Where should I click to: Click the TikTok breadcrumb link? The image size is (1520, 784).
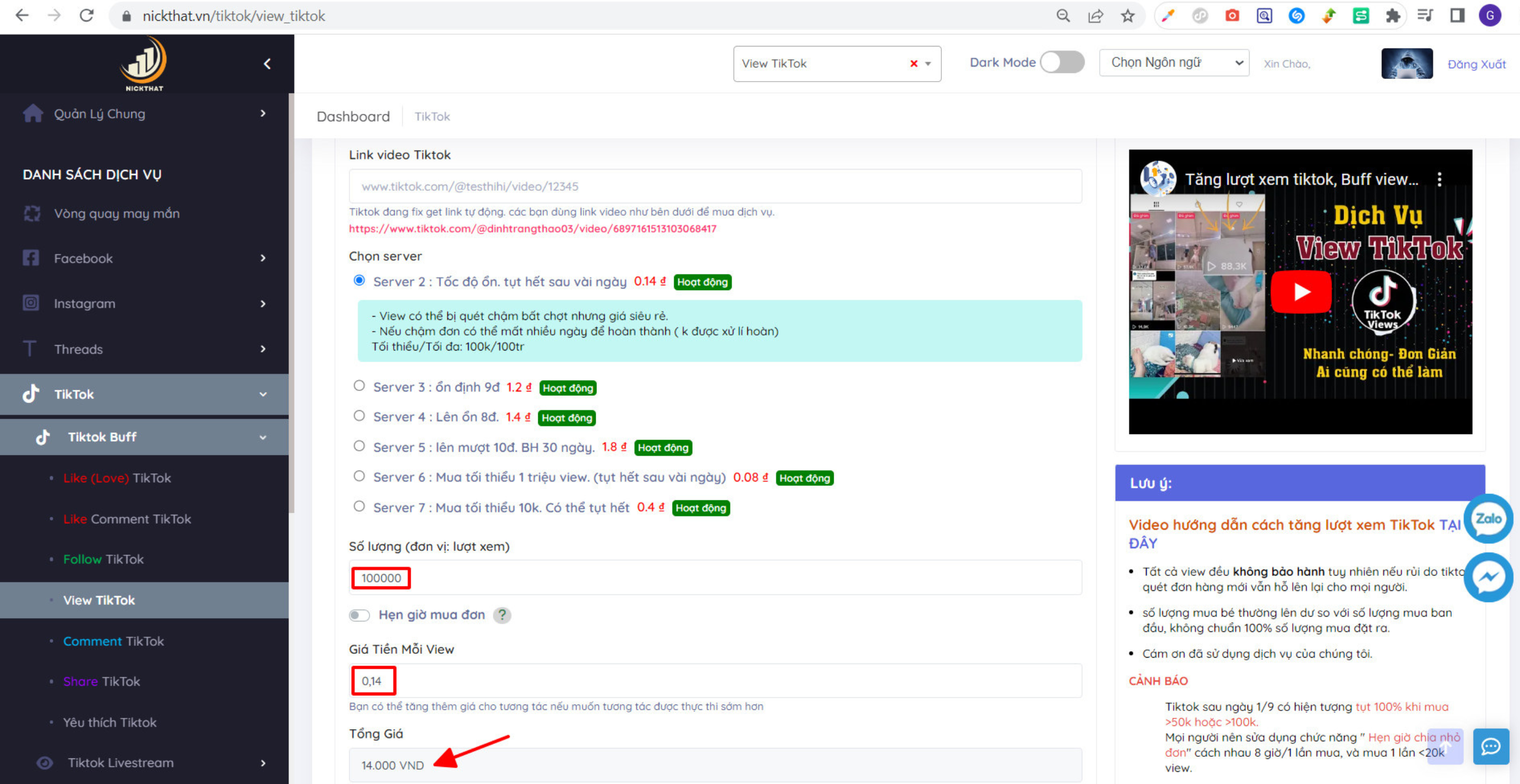(432, 116)
